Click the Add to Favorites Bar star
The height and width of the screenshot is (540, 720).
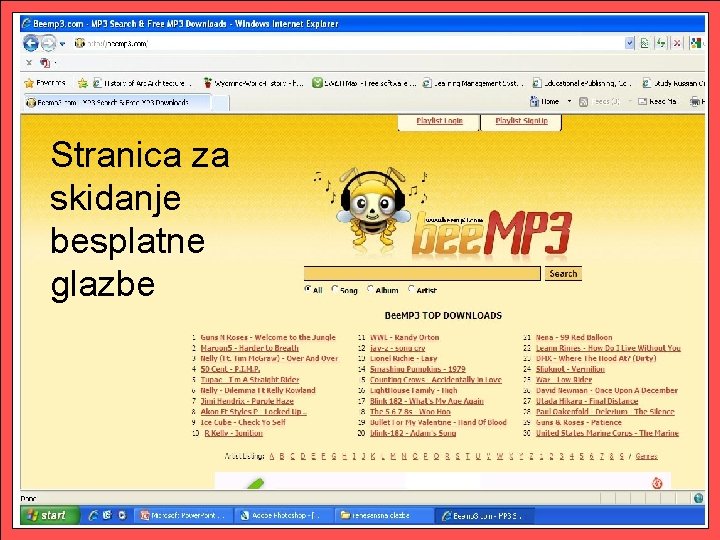tap(83, 83)
